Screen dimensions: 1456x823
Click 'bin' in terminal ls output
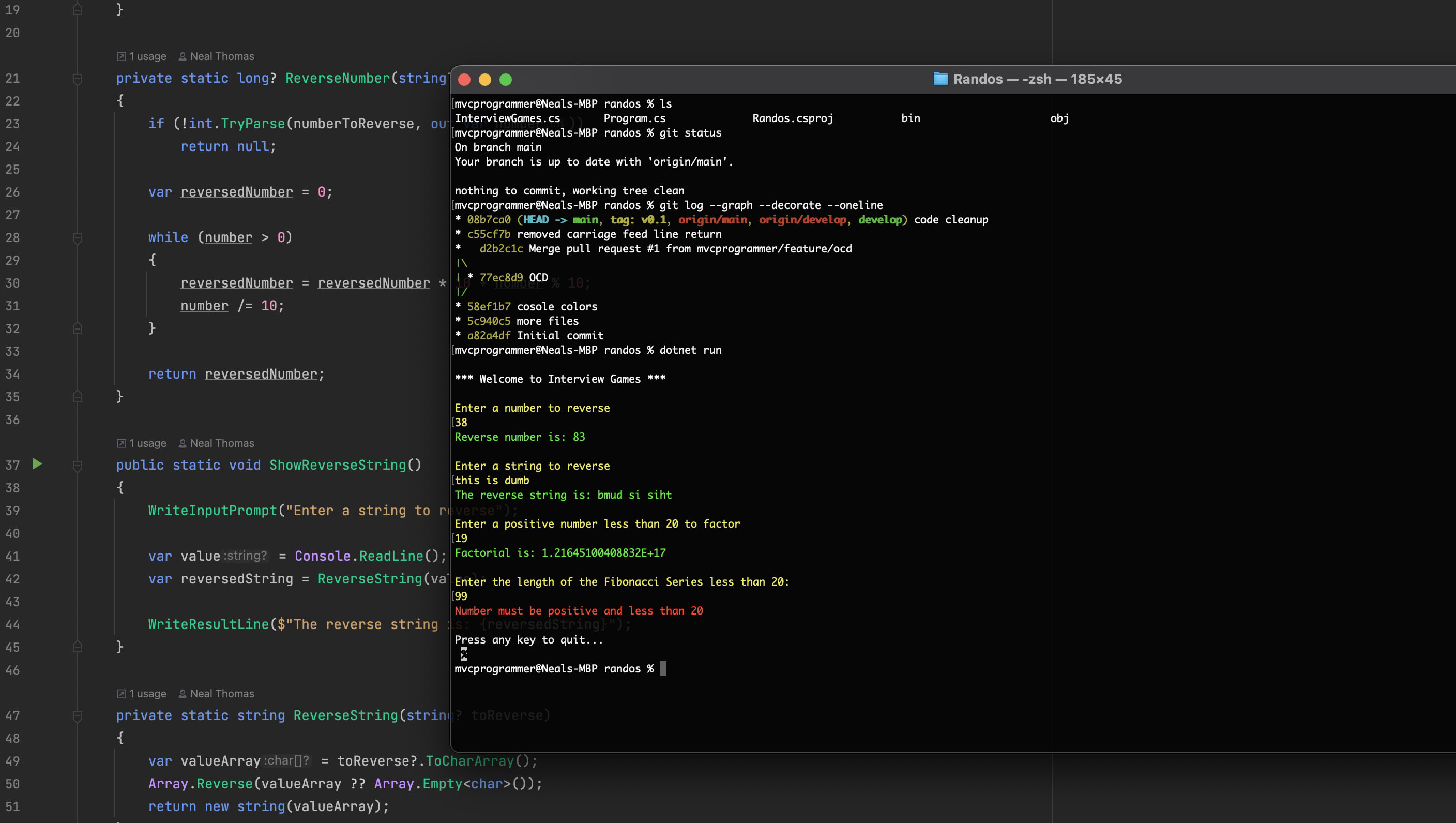(x=911, y=118)
